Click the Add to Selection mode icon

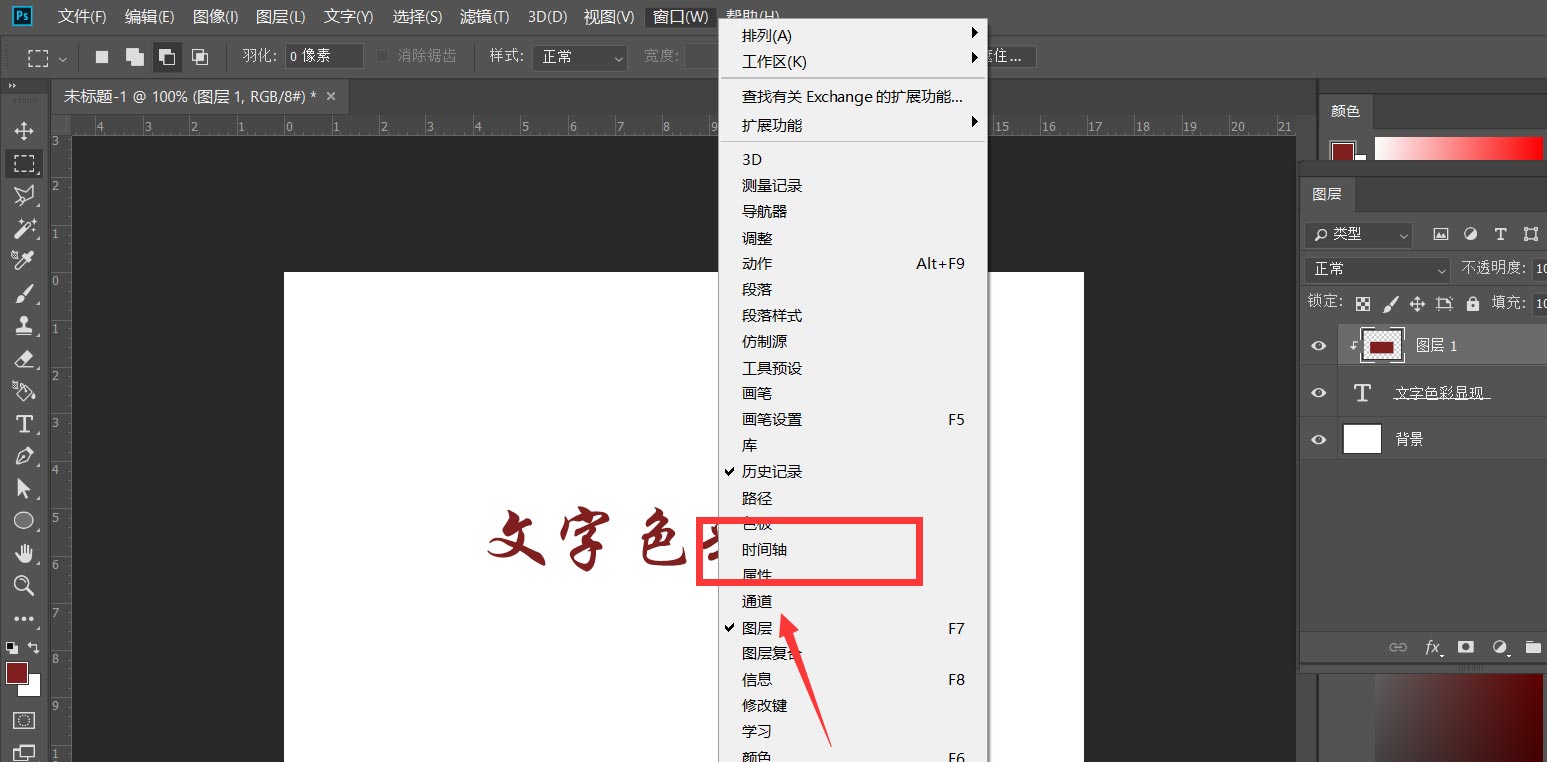[134, 57]
